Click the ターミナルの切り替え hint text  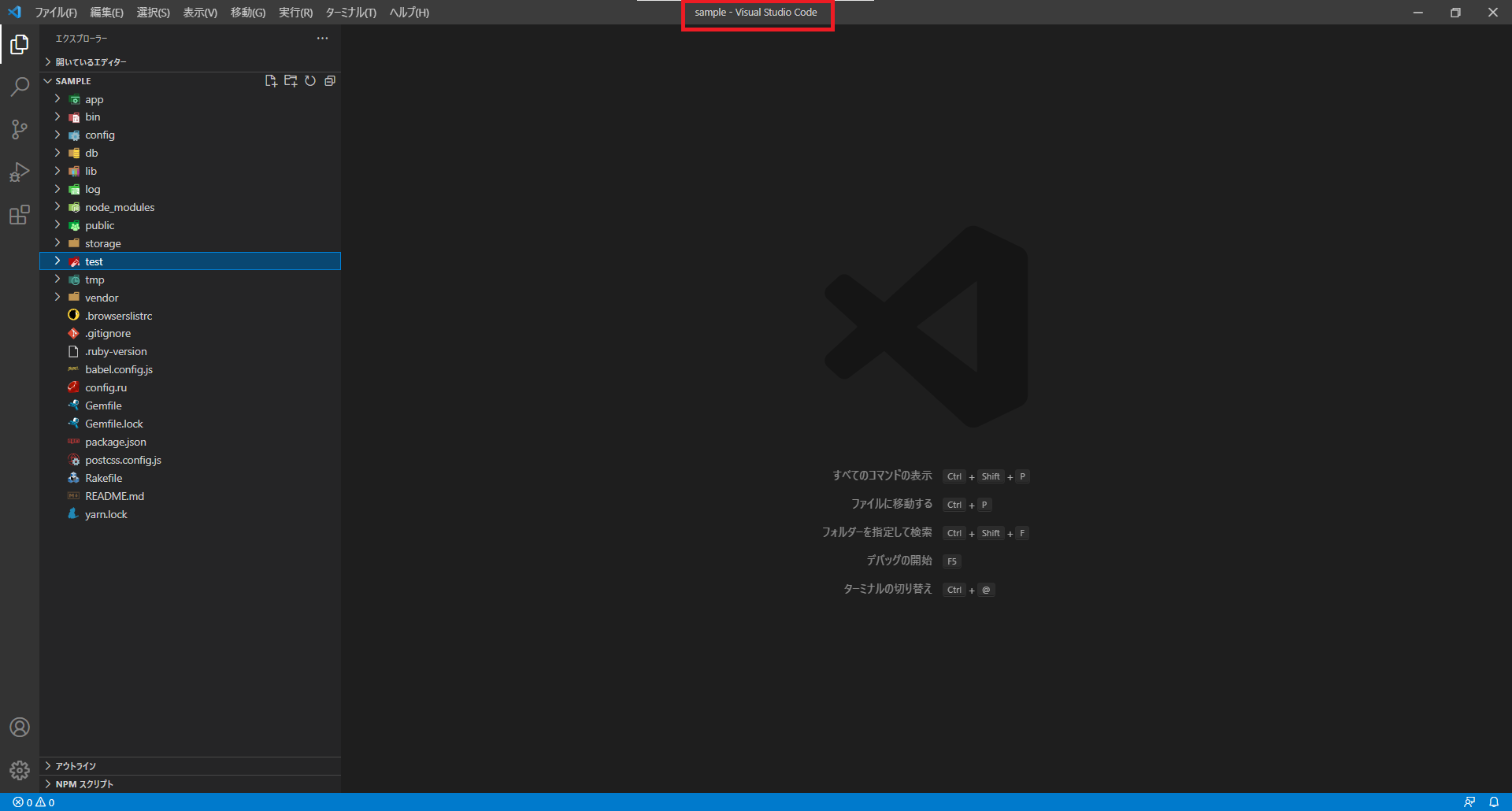pyautogui.click(x=888, y=589)
